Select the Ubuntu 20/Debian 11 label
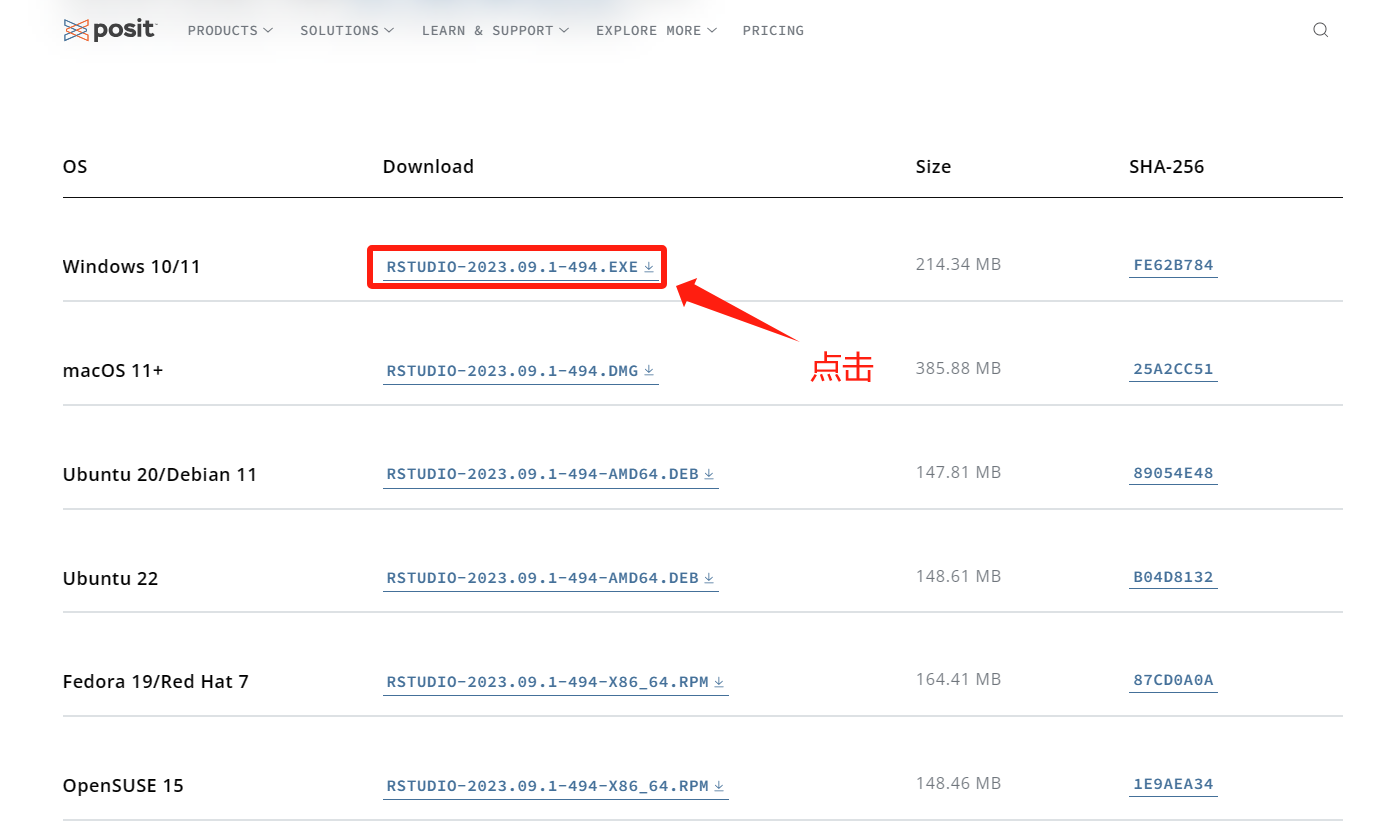The image size is (1375, 833). click(160, 474)
